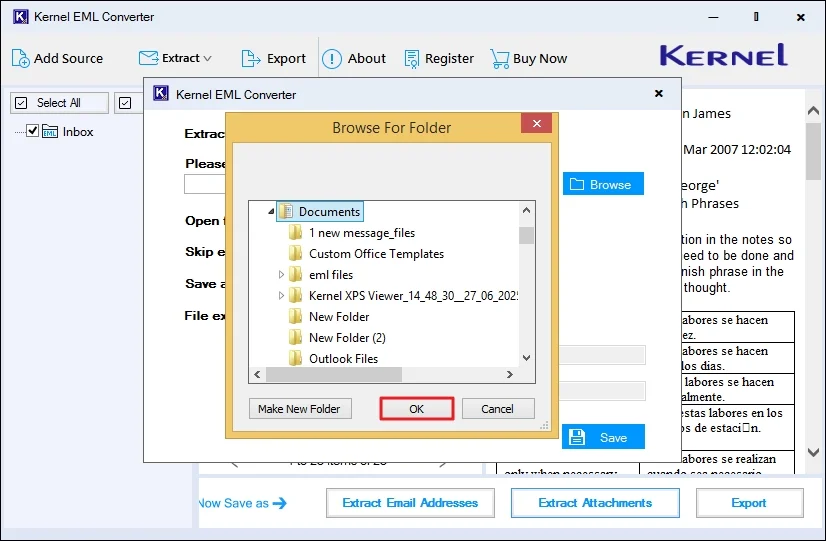826x541 pixels.
Task: Click the Add Source toolbar icon
Action: tap(21, 58)
